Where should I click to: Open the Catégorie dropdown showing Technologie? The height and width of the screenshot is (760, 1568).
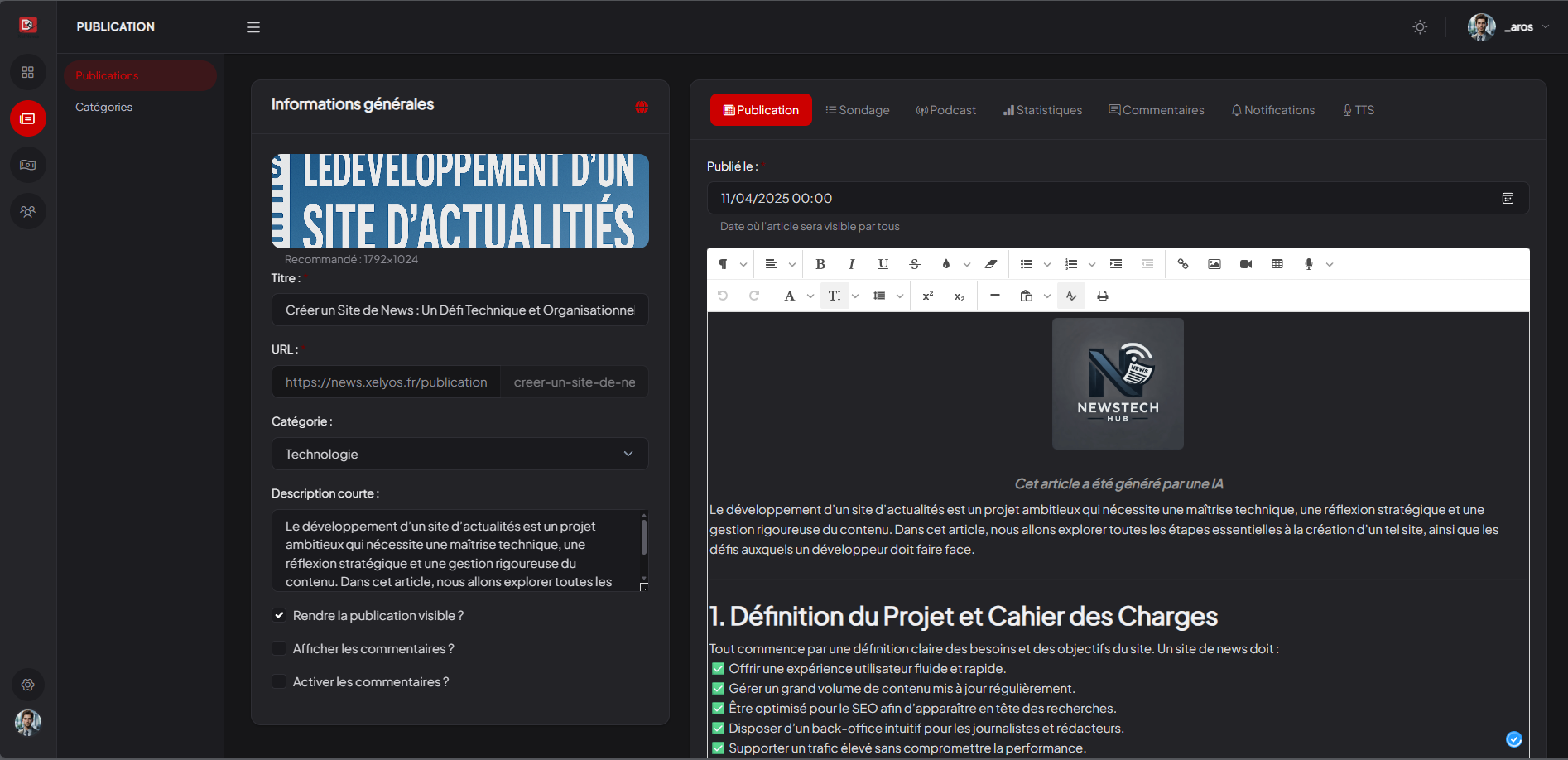459,454
